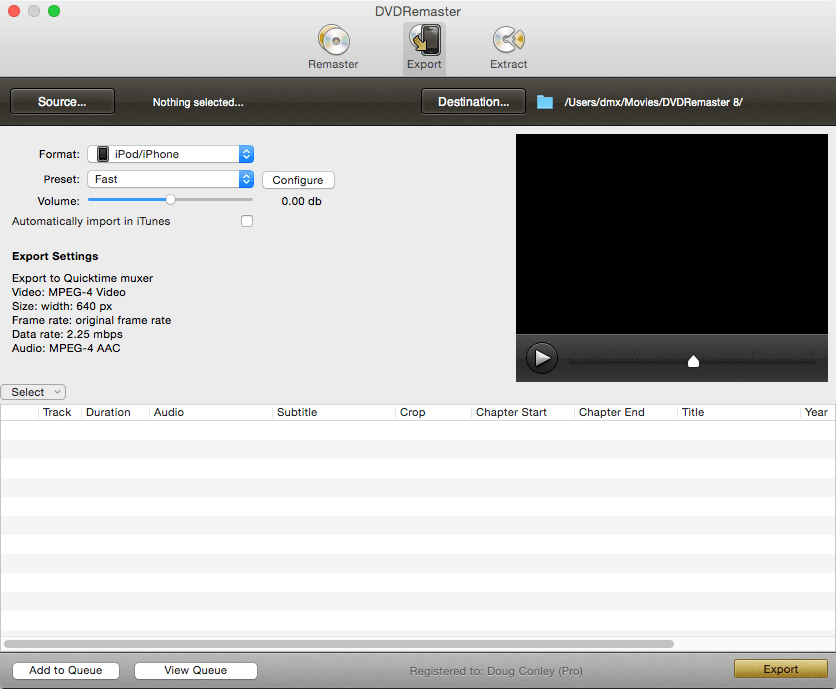Click 'Data rate: 2.25 mbps' text

coord(67,334)
